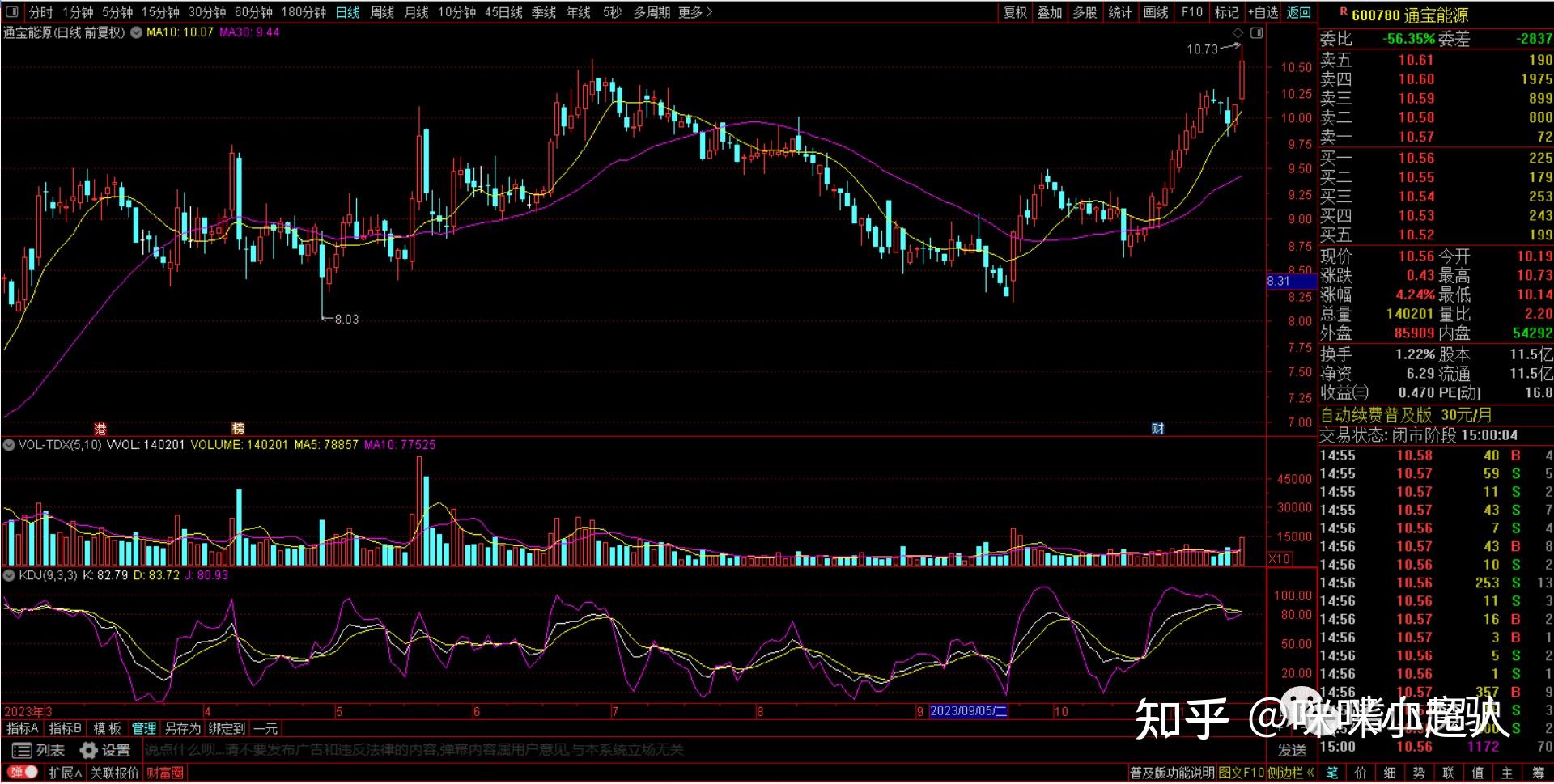This screenshot has height=784, width=1554.
Task: Open the 复权 adjustment menu
Action: 1016,12
